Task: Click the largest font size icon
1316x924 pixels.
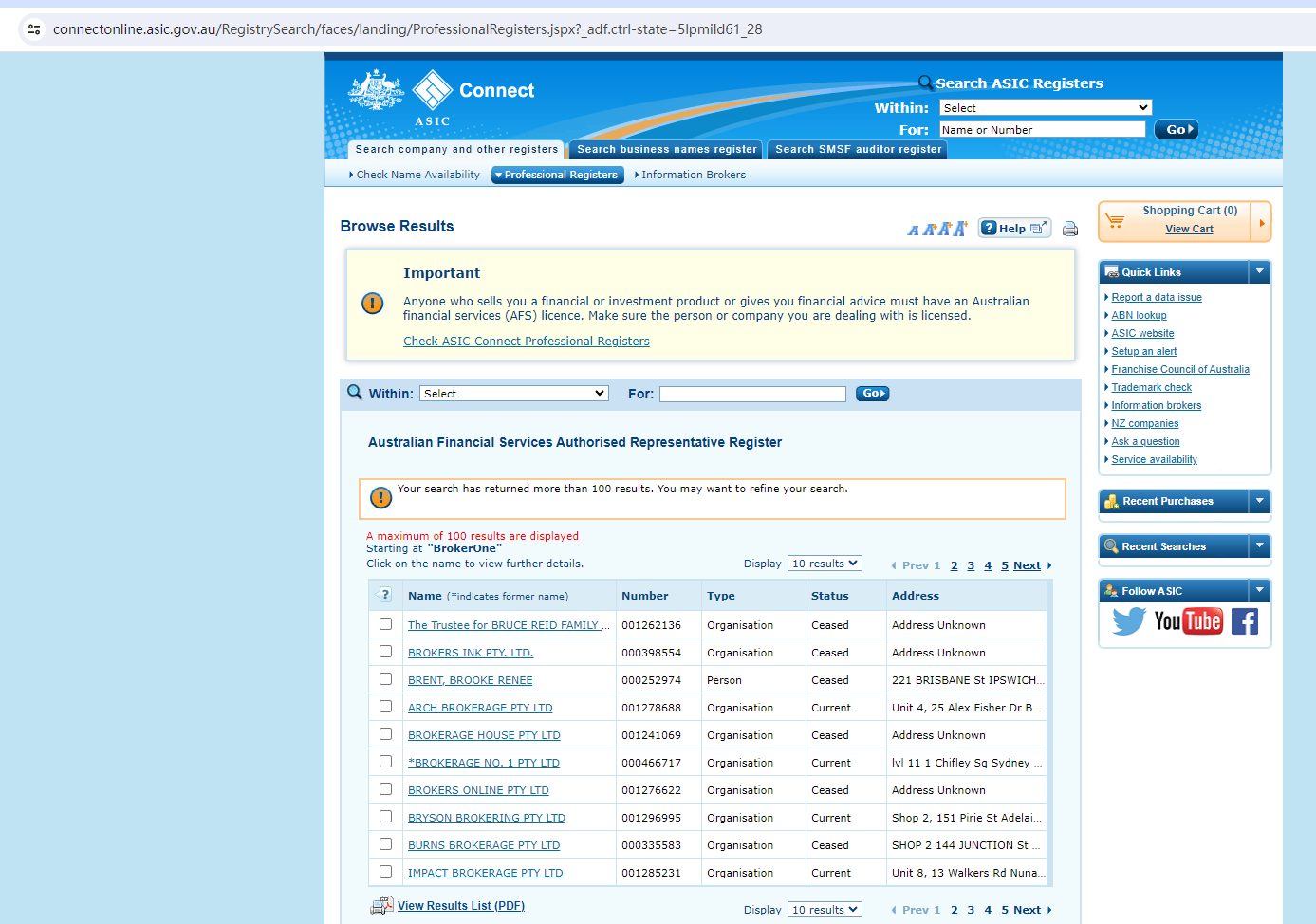Action: [x=960, y=228]
